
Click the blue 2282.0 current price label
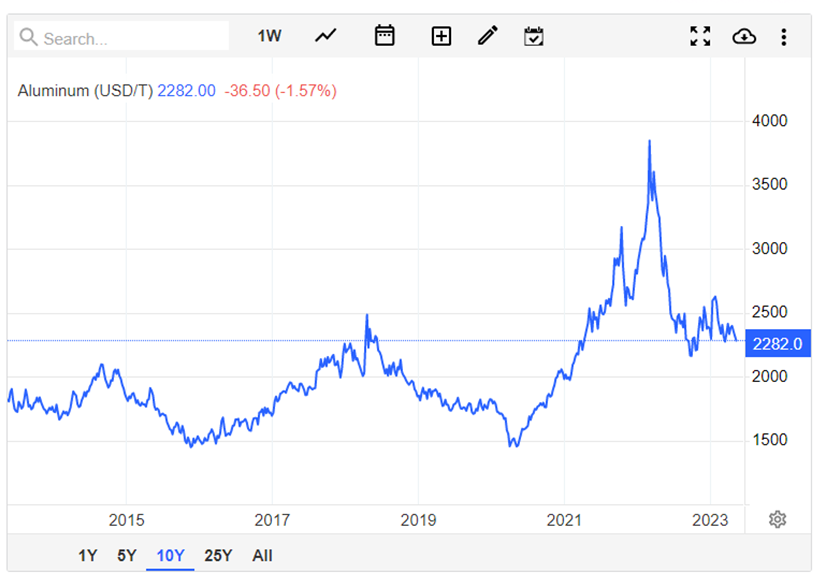click(x=779, y=344)
